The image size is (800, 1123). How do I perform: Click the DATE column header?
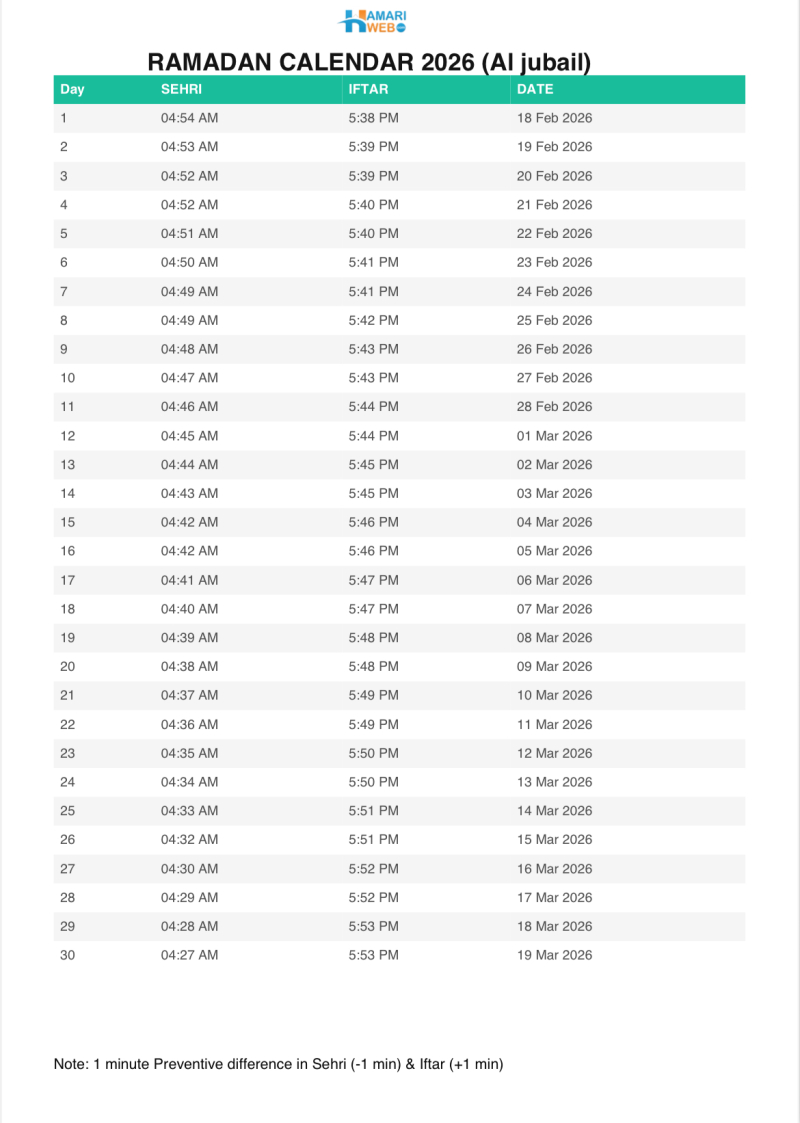[535, 89]
